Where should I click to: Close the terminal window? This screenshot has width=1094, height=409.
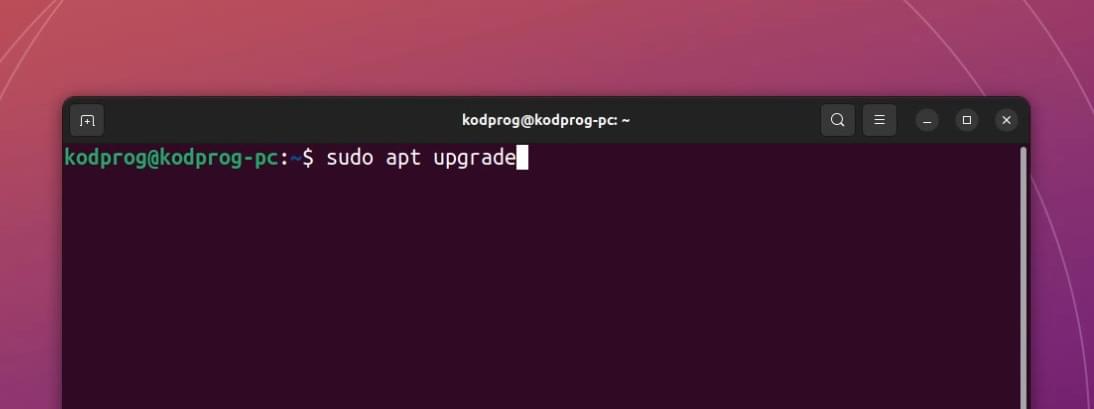[1006, 120]
